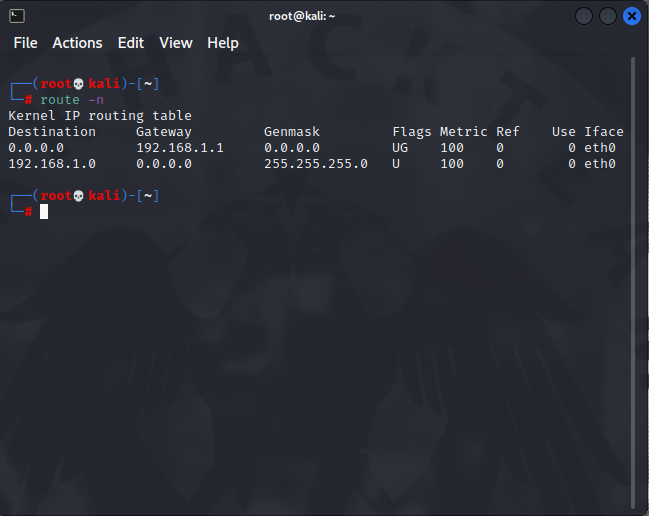Click the genmask 255.255.255.0
Image resolution: width=649 pixels, height=516 pixels.
point(316,164)
